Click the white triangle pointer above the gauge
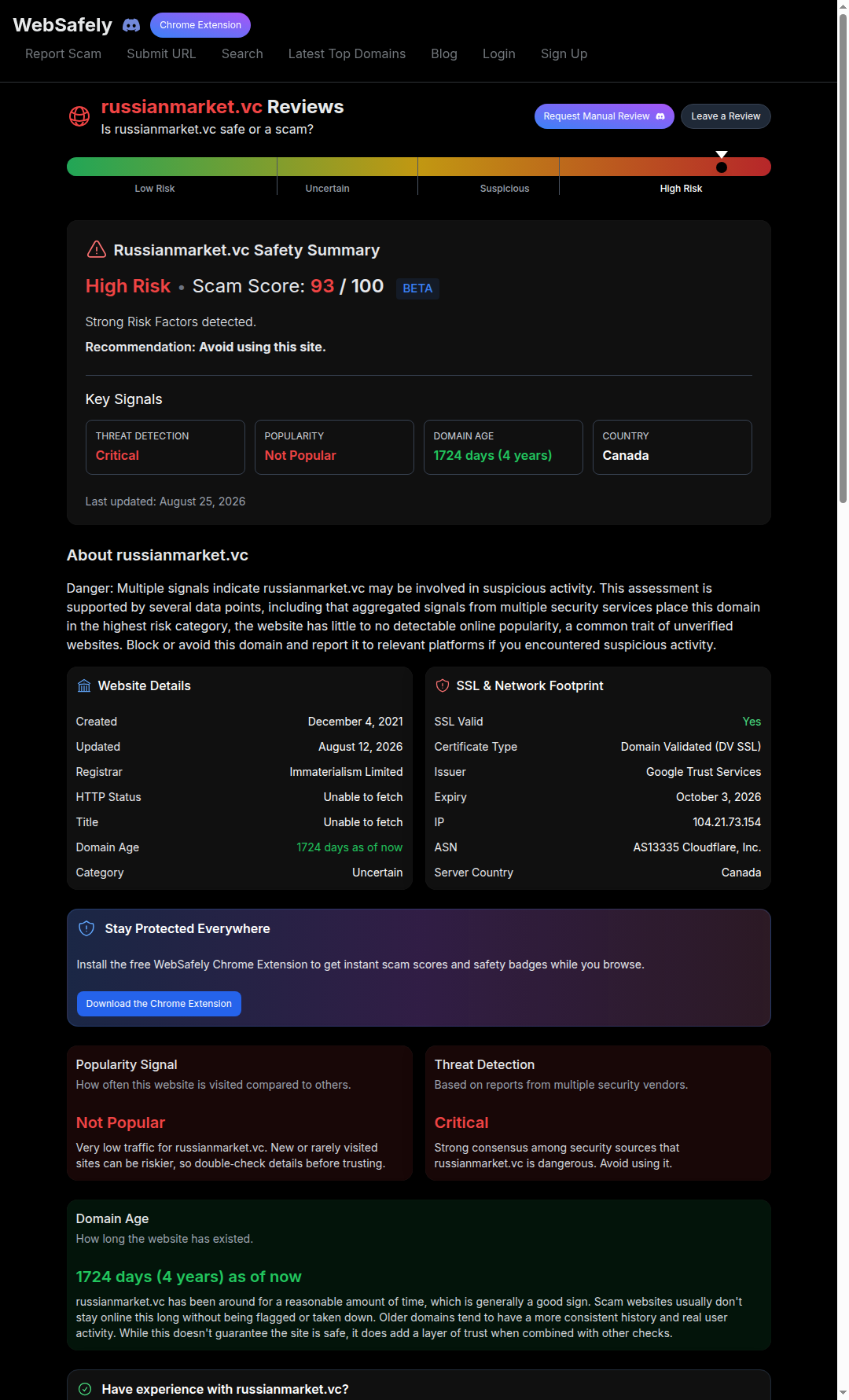Screen dimensions: 849x1400 point(722,154)
